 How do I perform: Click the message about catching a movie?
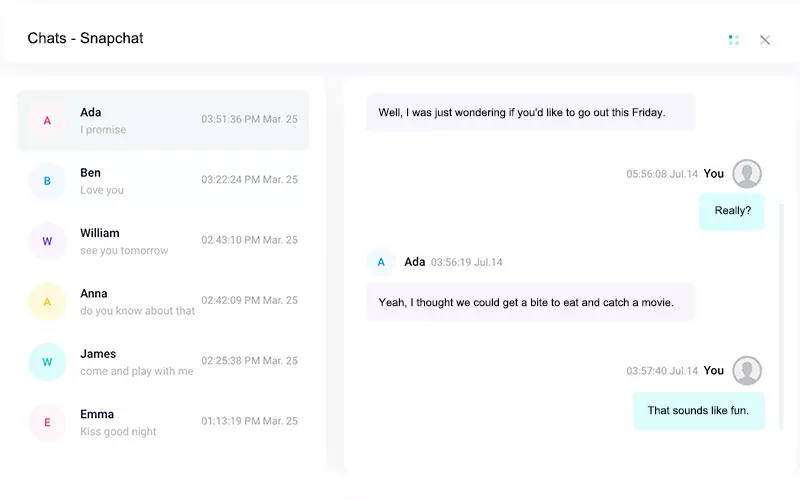click(530, 302)
